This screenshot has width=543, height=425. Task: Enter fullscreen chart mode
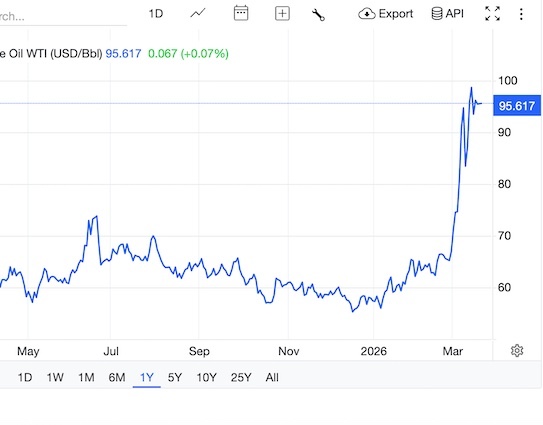coord(492,14)
